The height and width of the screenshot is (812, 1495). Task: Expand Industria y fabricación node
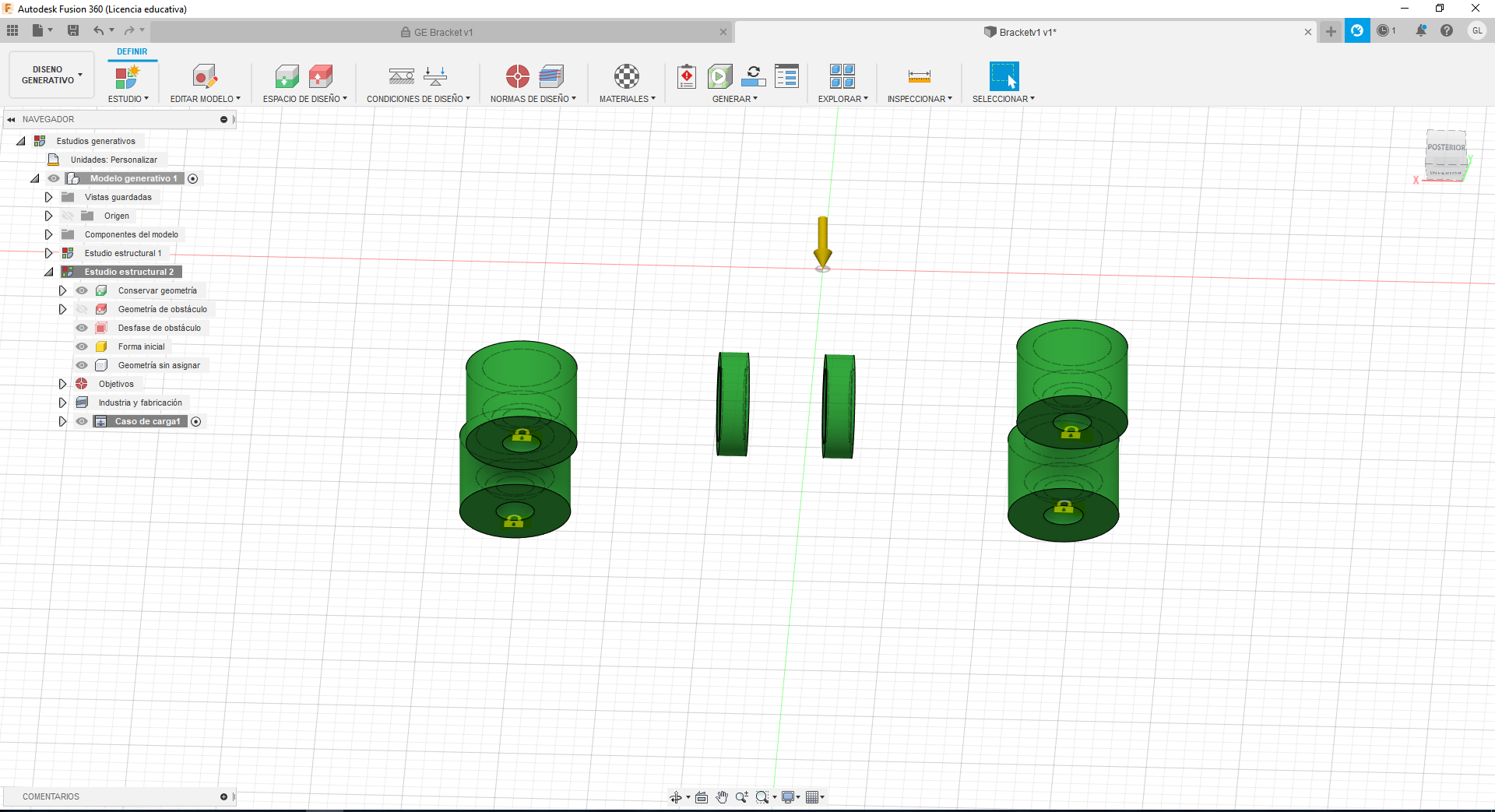62,402
